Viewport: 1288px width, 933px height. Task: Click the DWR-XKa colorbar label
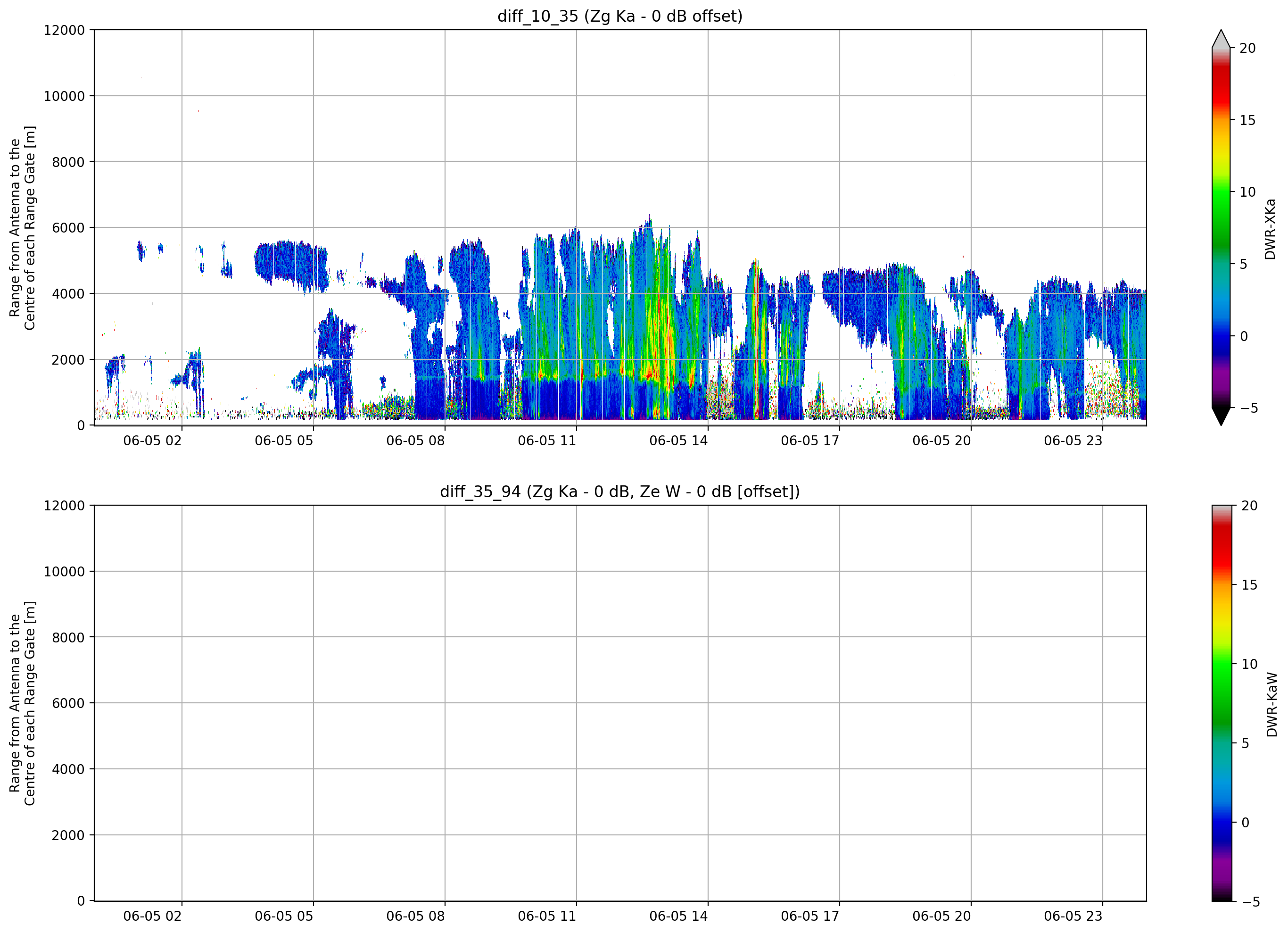(1271, 229)
